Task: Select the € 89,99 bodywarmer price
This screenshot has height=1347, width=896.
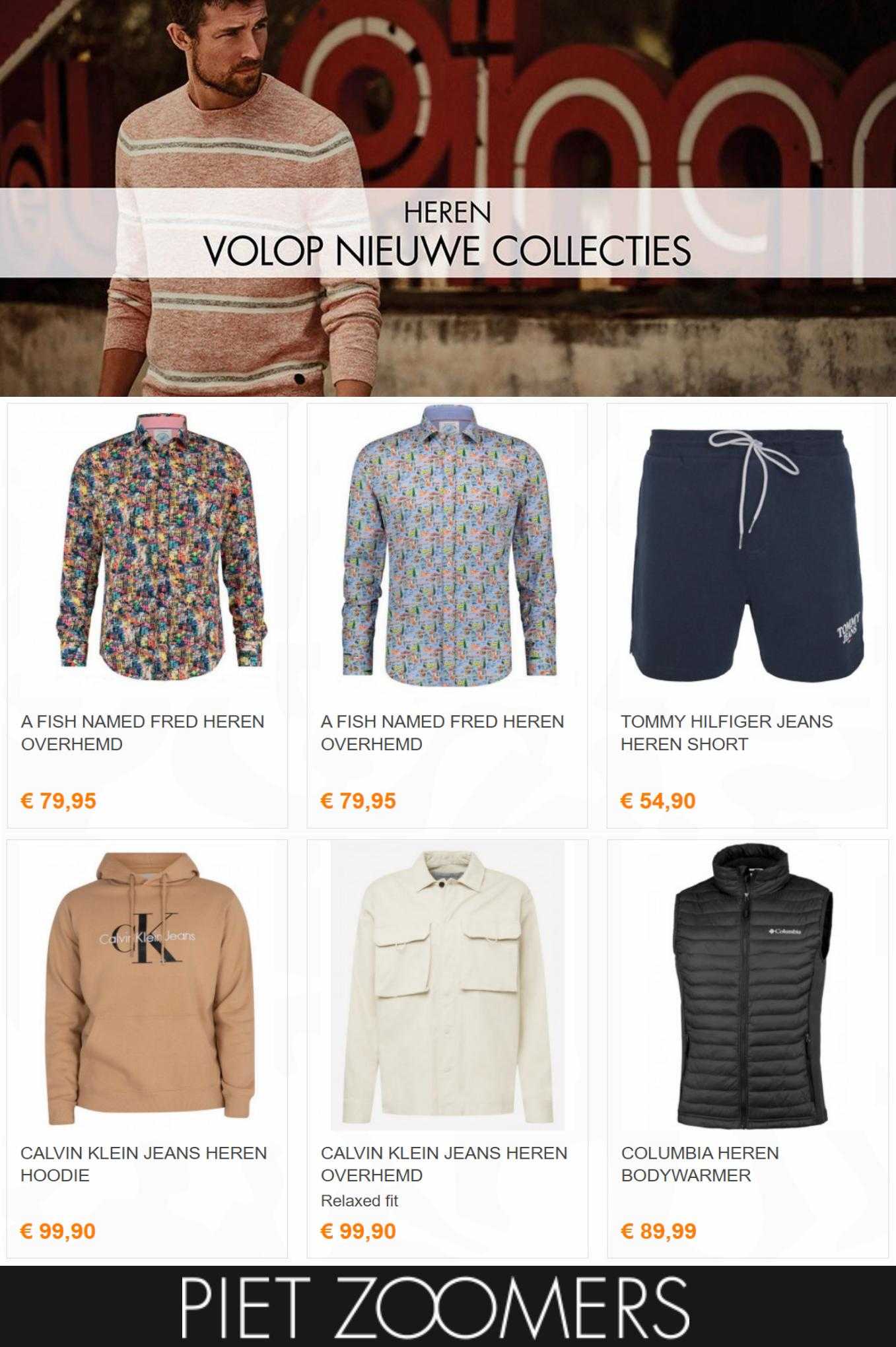Action: click(x=658, y=1231)
